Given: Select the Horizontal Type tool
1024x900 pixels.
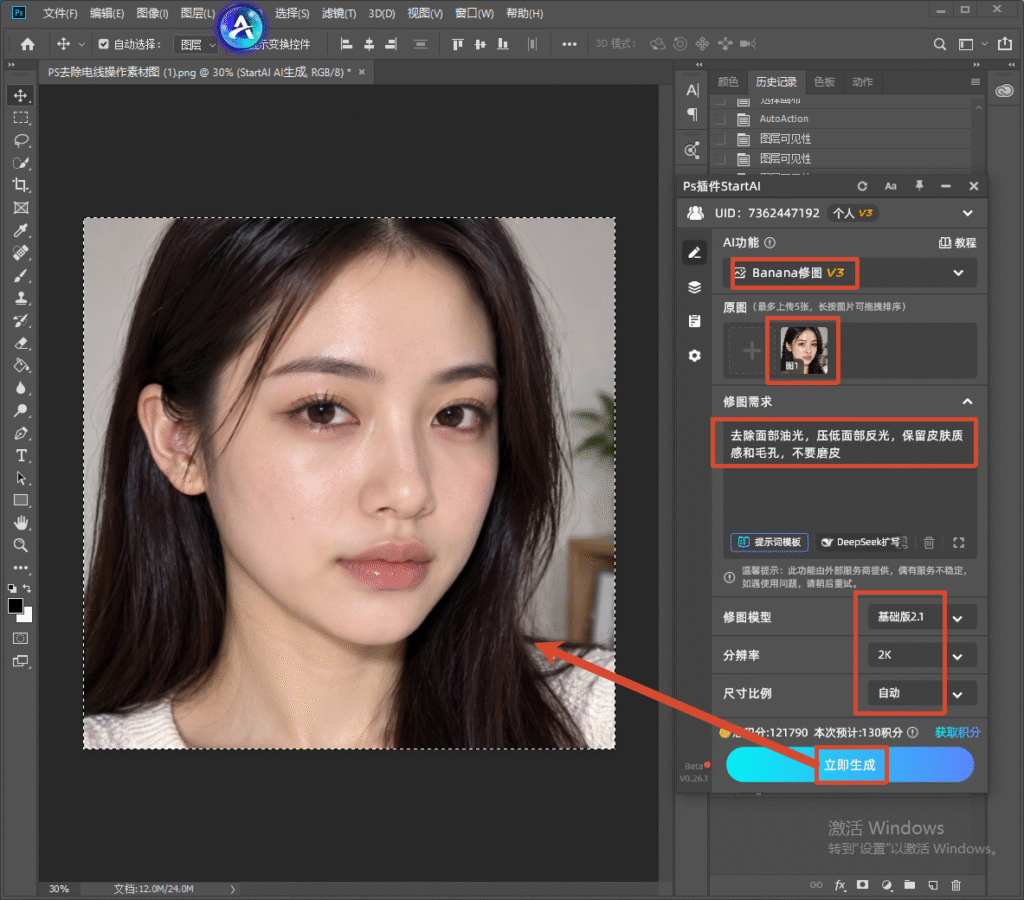Looking at the screenshot, I should coord(21,455).
